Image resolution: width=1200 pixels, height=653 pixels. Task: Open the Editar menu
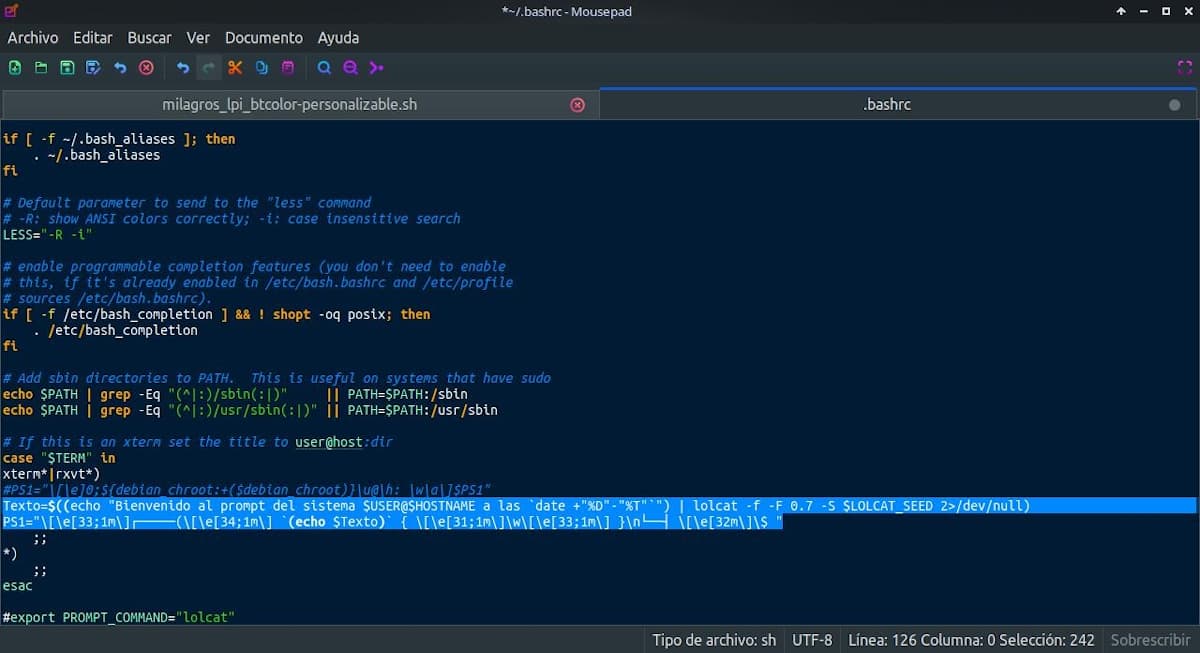tap(93, 38)
